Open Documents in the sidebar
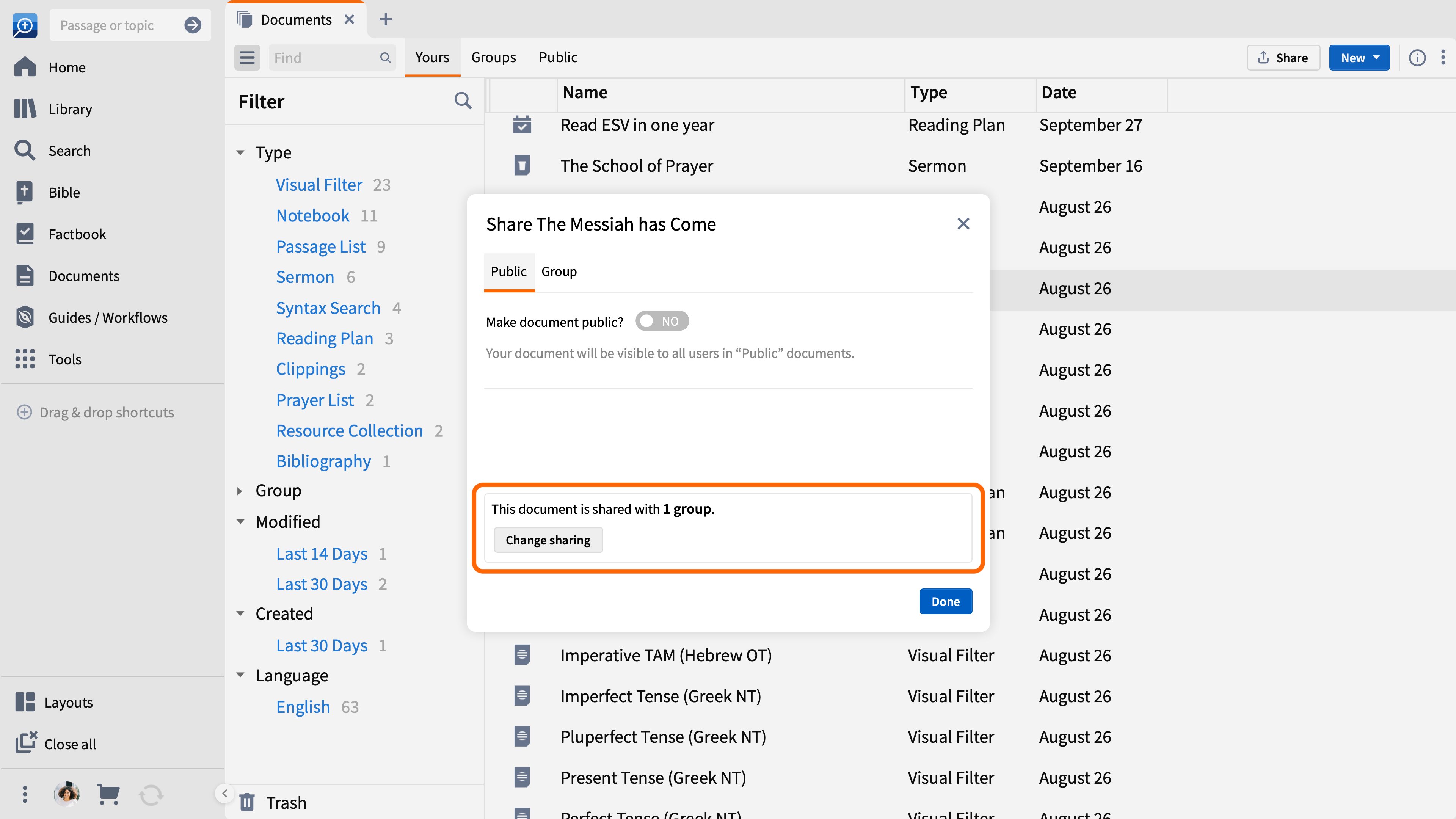Image resolution: width=1456 pixels, height=819 pixels. 67,276
